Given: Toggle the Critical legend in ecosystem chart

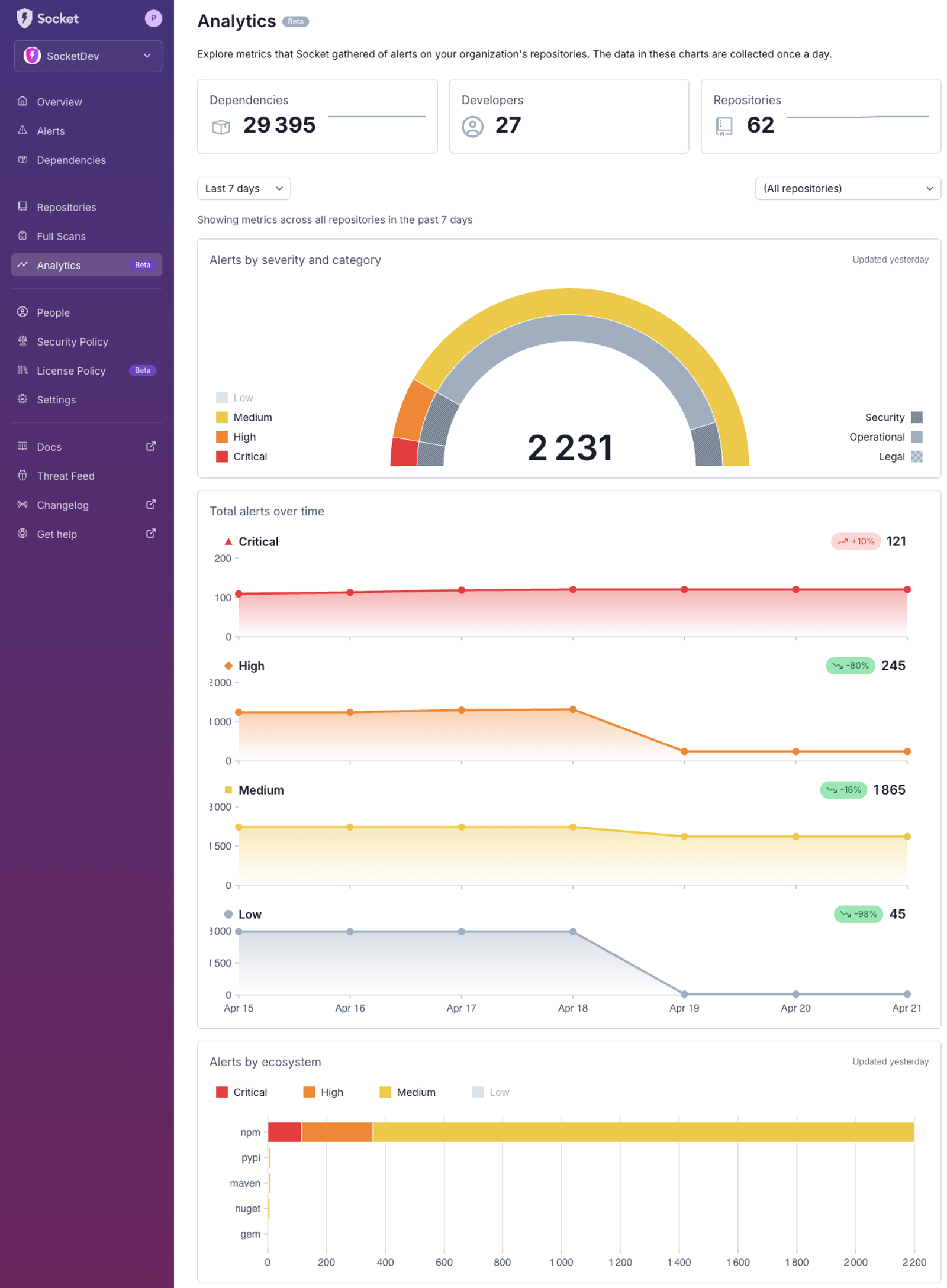Looking at the screenshot, I should pos(241,1092).
